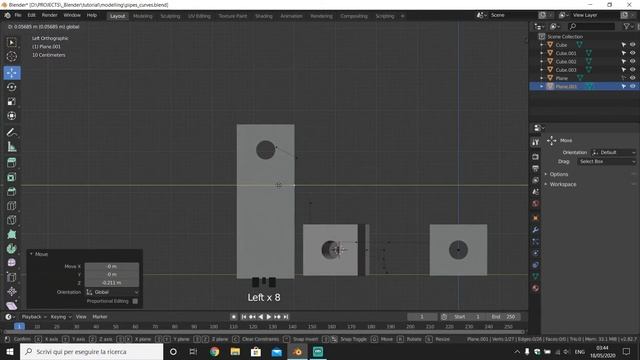Open the Object Data mesh tab

(536, 276)
